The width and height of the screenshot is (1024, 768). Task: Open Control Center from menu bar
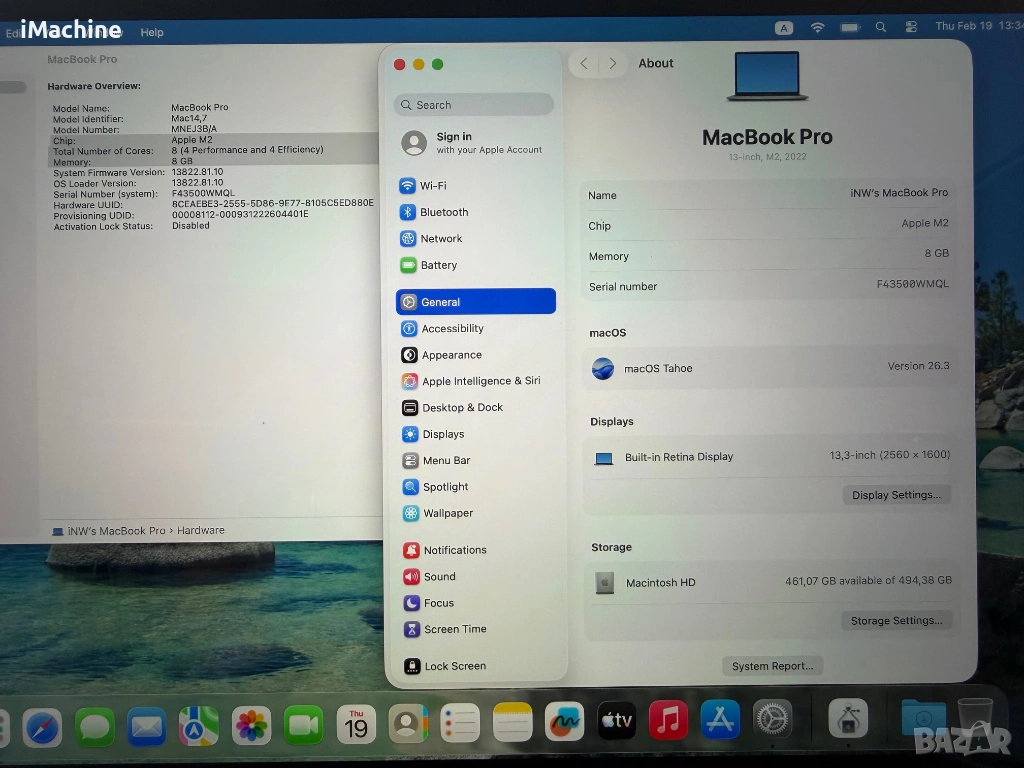point(910,28)
